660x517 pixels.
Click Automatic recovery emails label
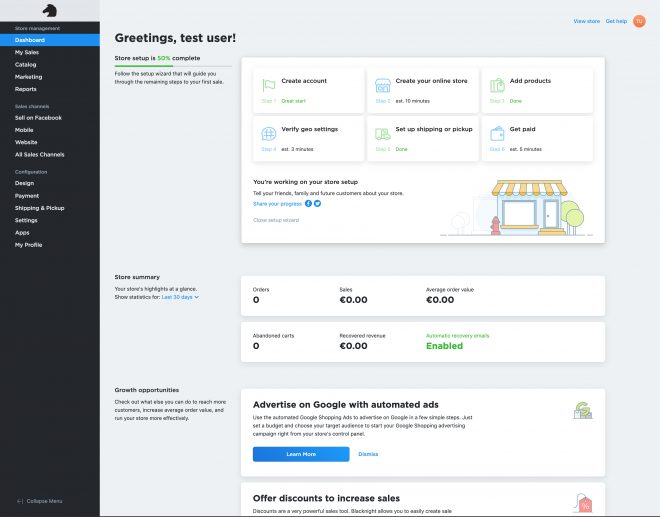[x=458, y=336]
